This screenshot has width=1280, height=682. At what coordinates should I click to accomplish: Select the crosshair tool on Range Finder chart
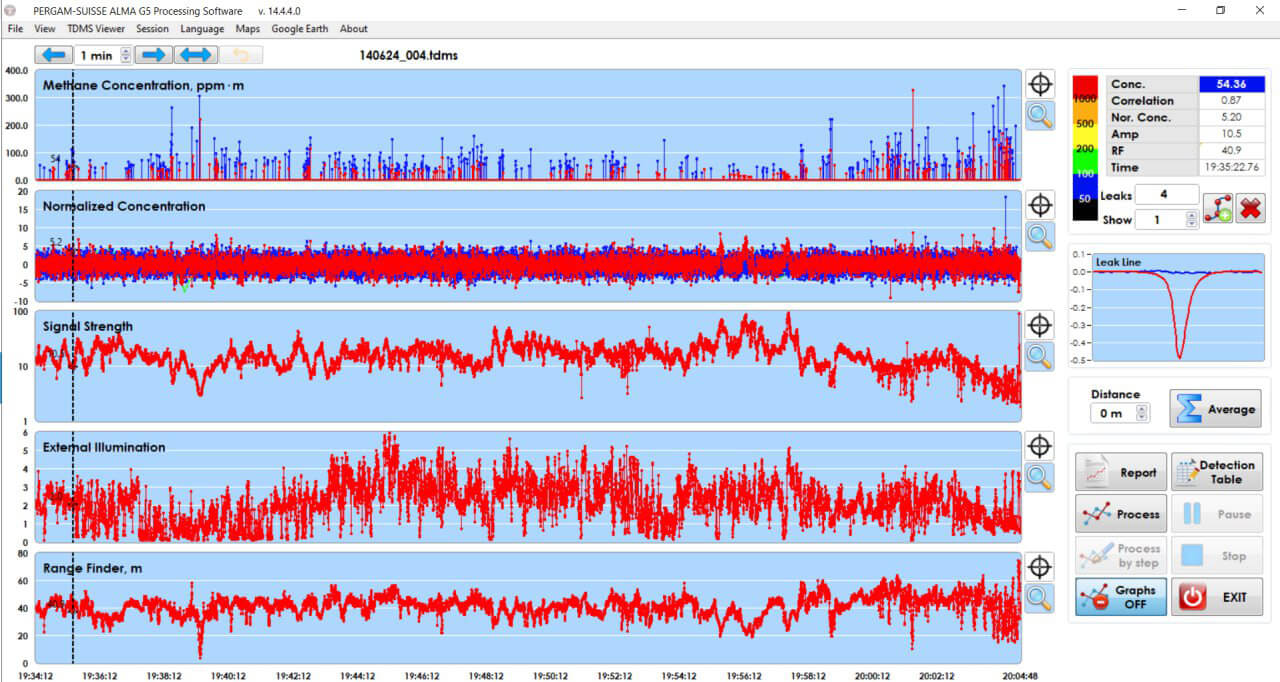pos(1040,566)
